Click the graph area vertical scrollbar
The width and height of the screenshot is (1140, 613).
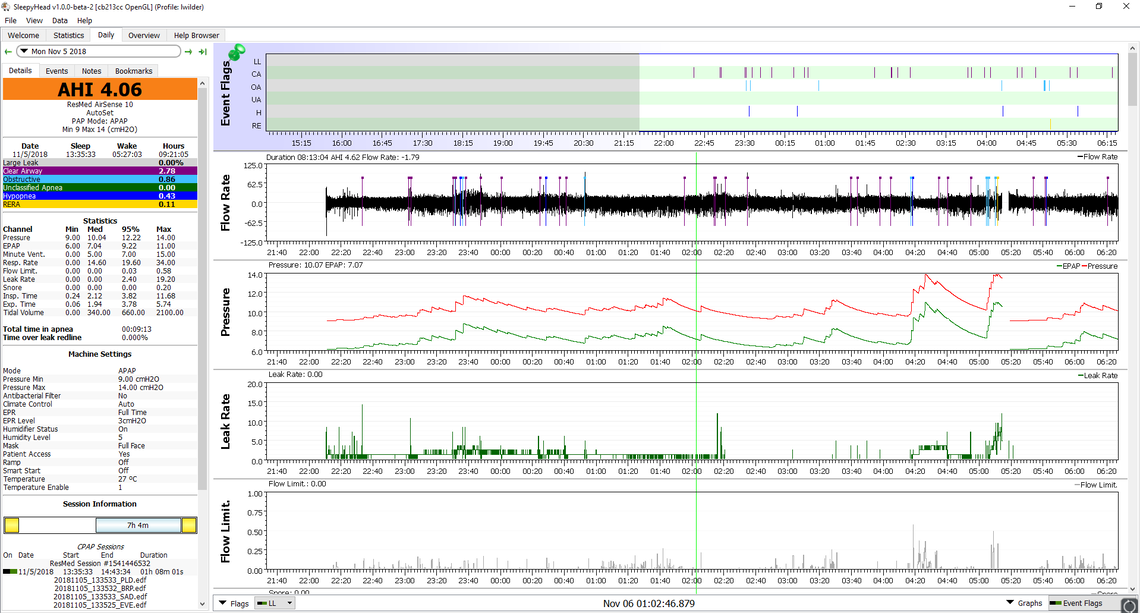[x=1132, y=300]
